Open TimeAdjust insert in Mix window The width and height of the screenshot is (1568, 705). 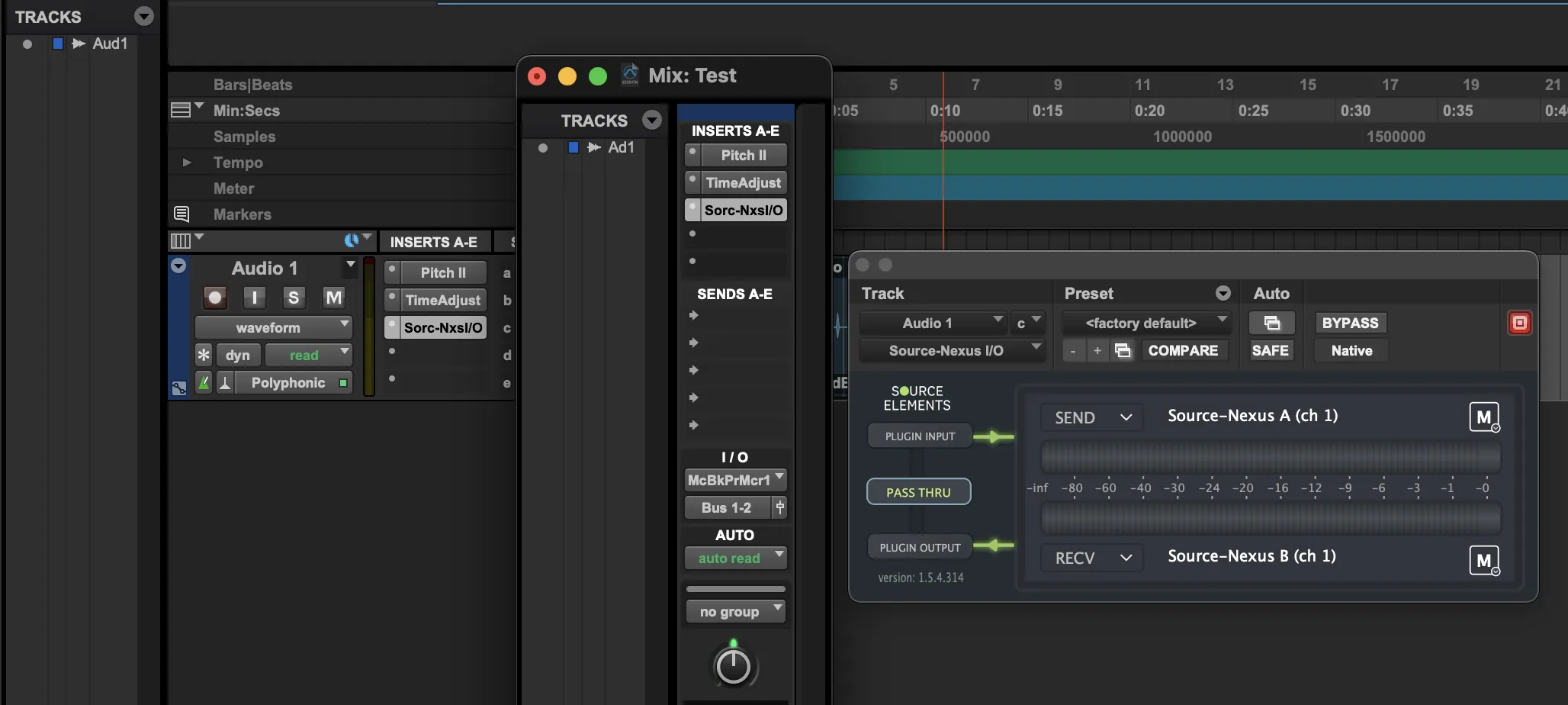click(x=744, y=182)
